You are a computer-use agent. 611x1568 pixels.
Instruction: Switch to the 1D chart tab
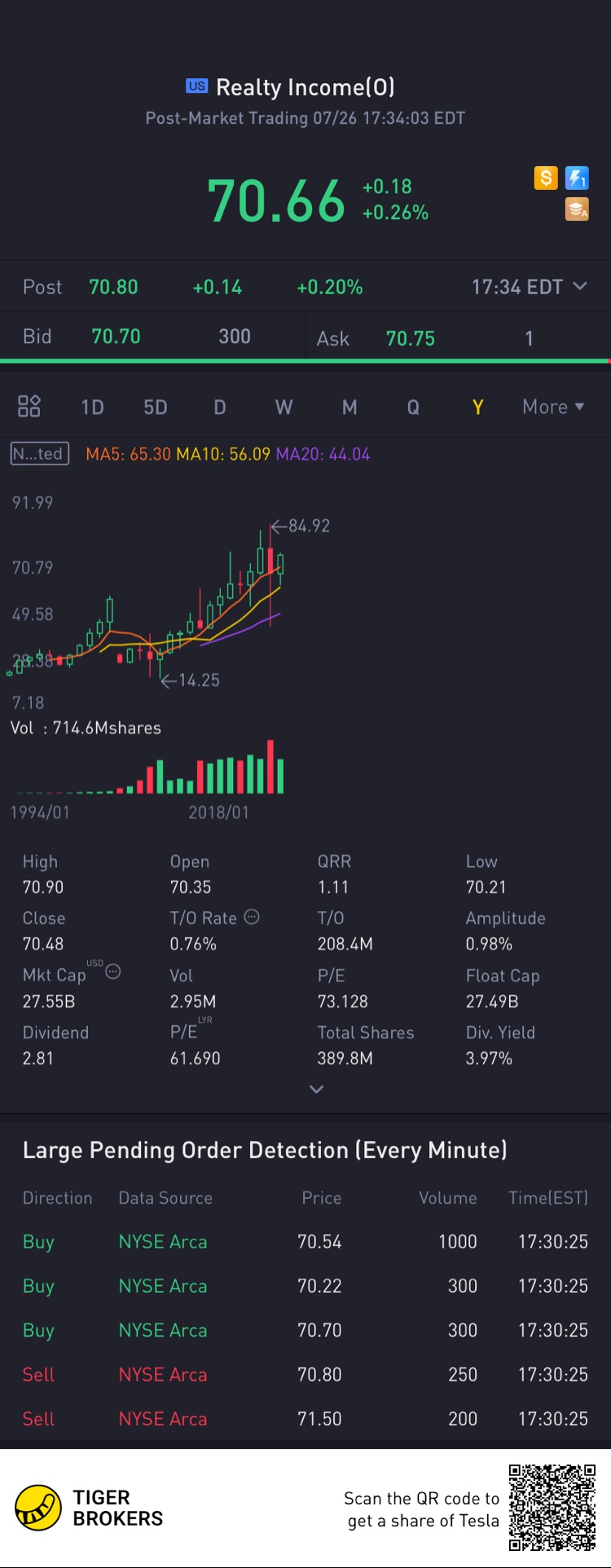click(92, 407)
